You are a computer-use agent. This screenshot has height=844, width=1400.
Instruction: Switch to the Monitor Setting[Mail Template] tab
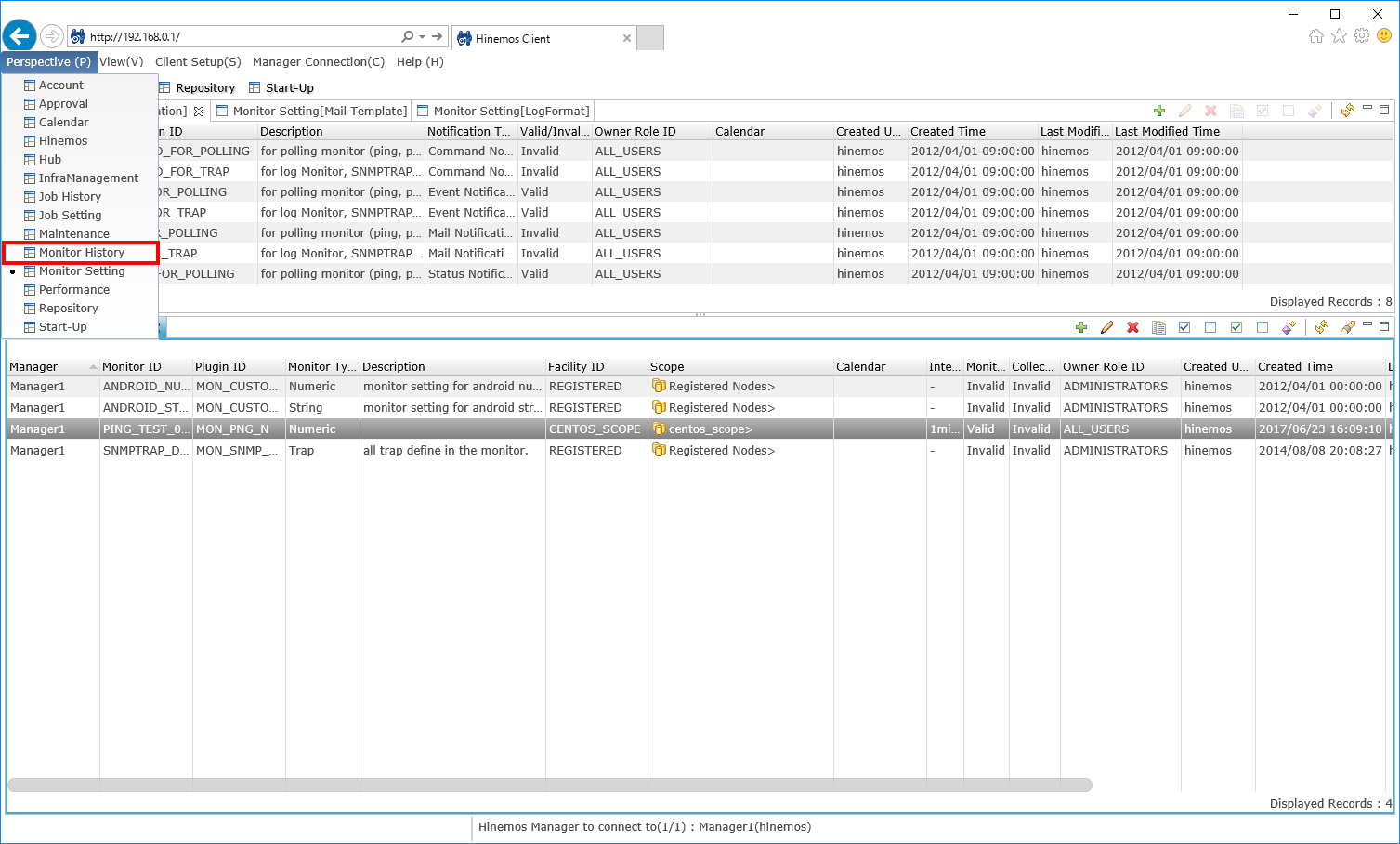pos(312,112)
